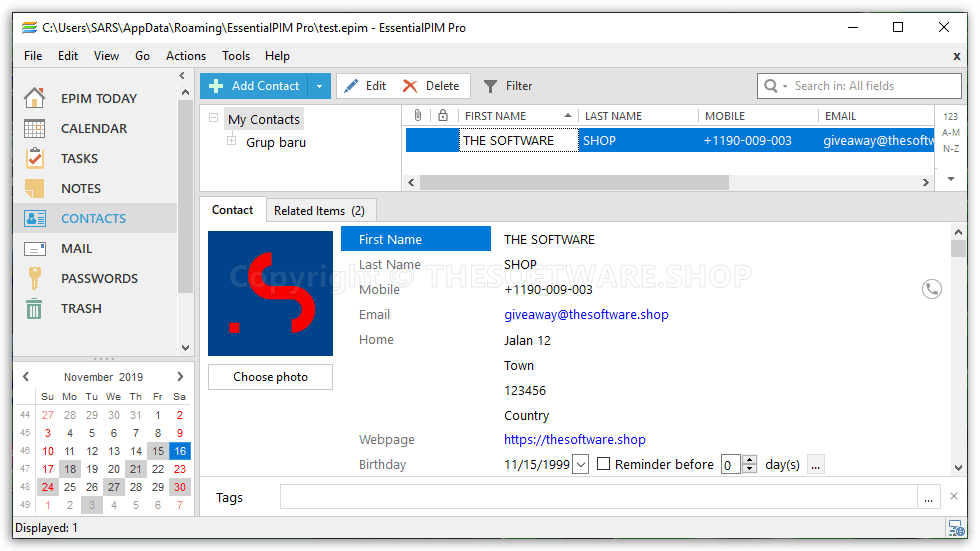Enable the Reminder before checkbox
The width and height of the screenshot is (980, 551).
coord(603,464)
